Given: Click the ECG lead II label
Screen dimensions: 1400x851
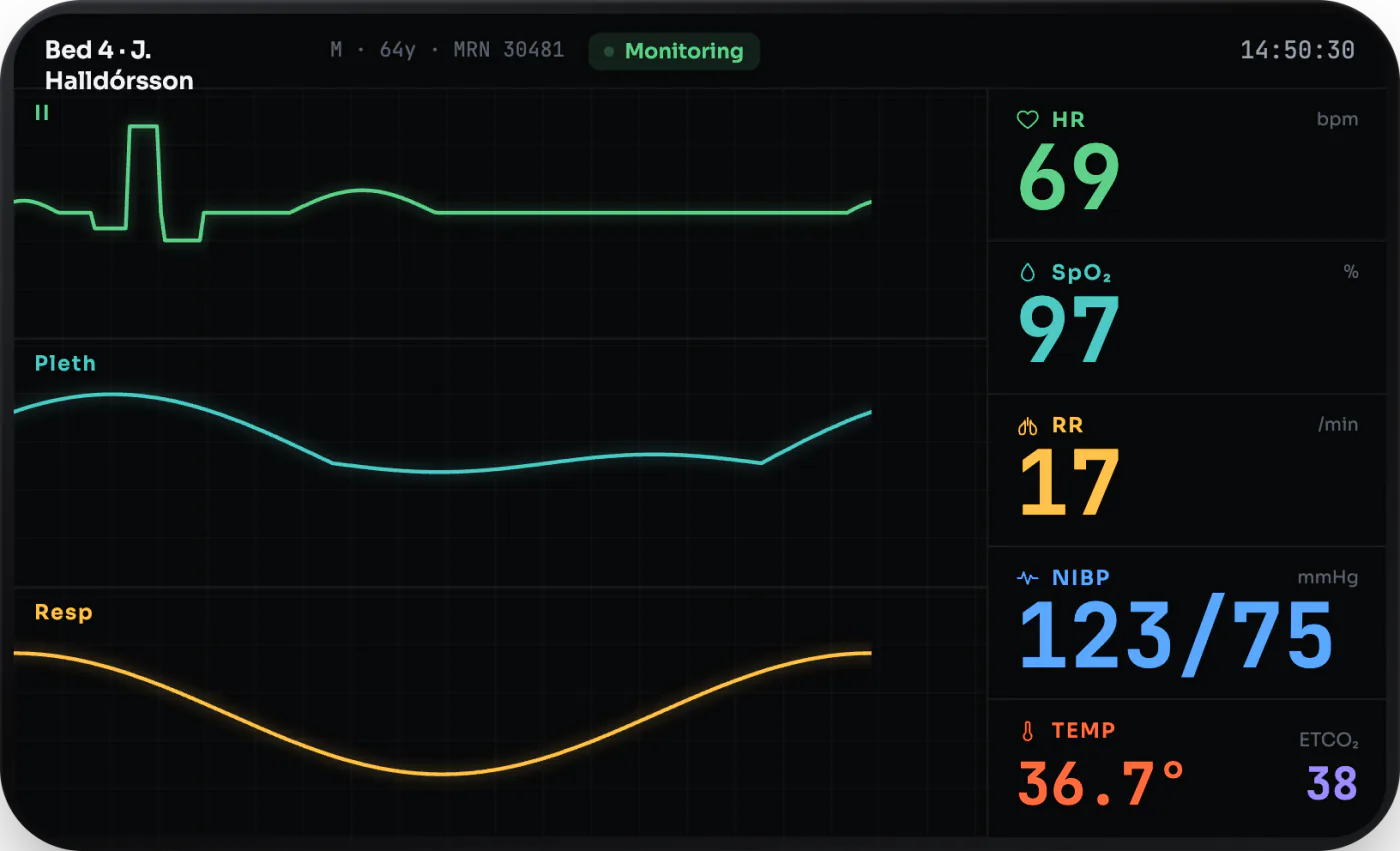Looking at the screenshot, I should [x=41, y=113].
